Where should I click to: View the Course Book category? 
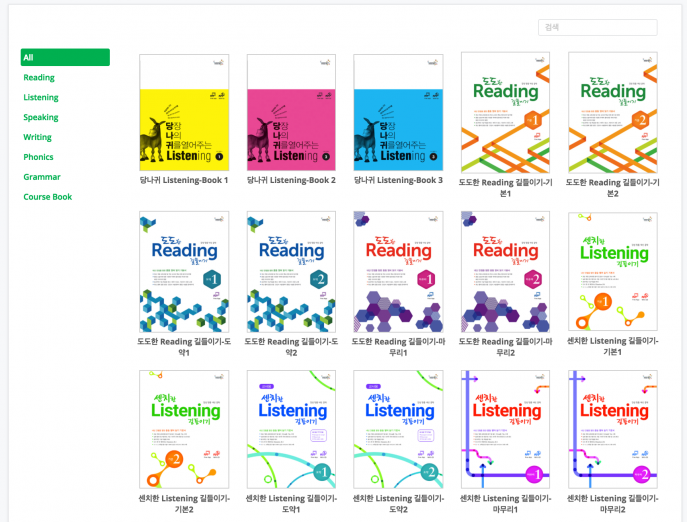pos(48,197)
